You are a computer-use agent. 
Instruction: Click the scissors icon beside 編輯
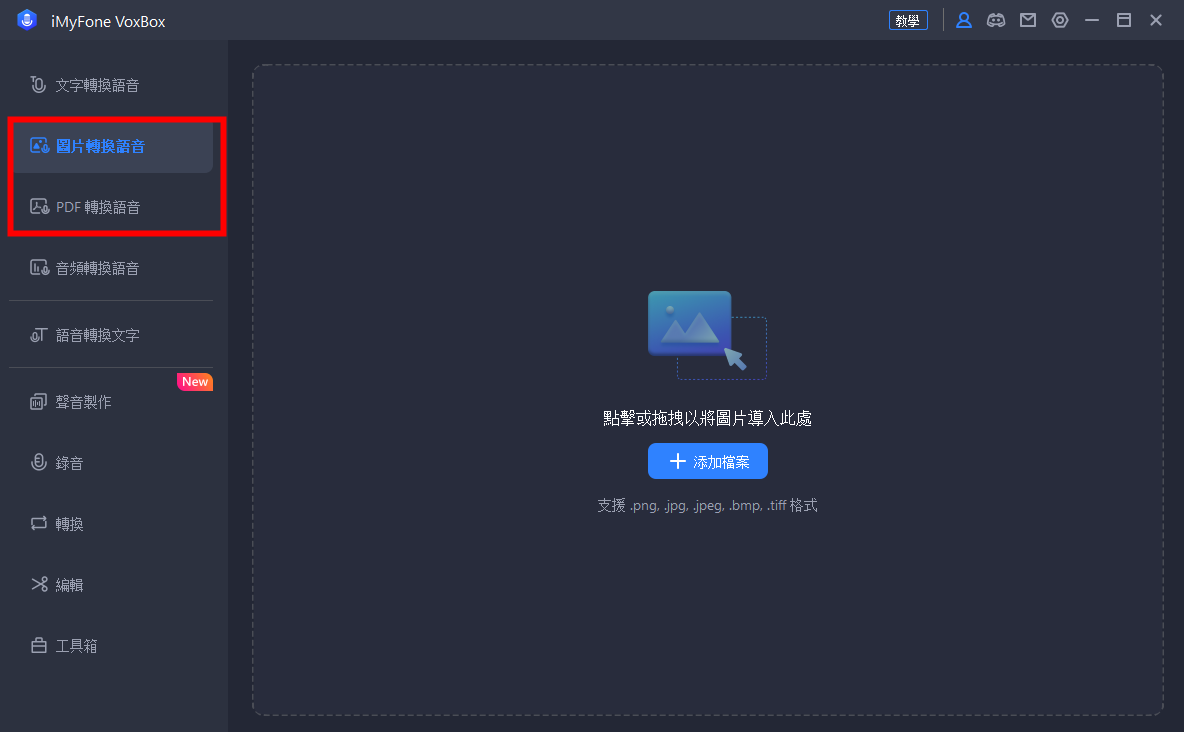(x=39, y=584)
